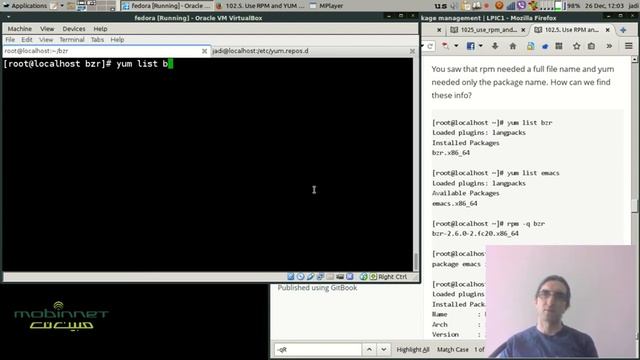Show Firefox bookmarks list icon

(x=591, y=46)
